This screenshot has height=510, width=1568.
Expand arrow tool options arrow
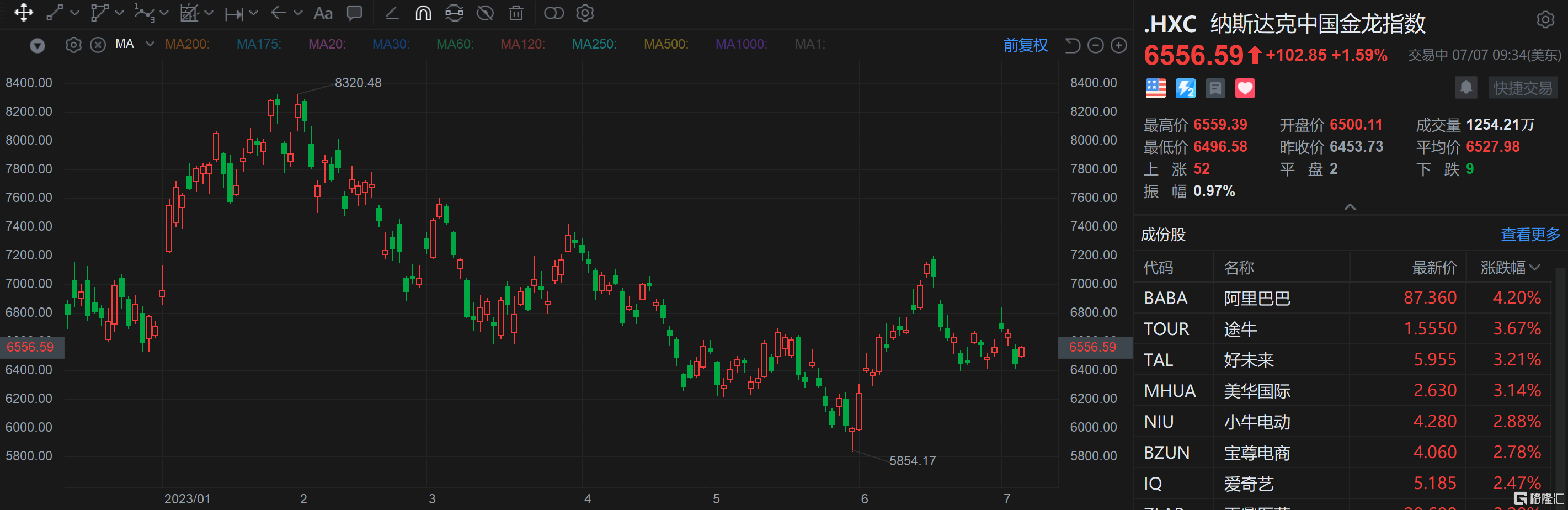[x=297, y=13]
